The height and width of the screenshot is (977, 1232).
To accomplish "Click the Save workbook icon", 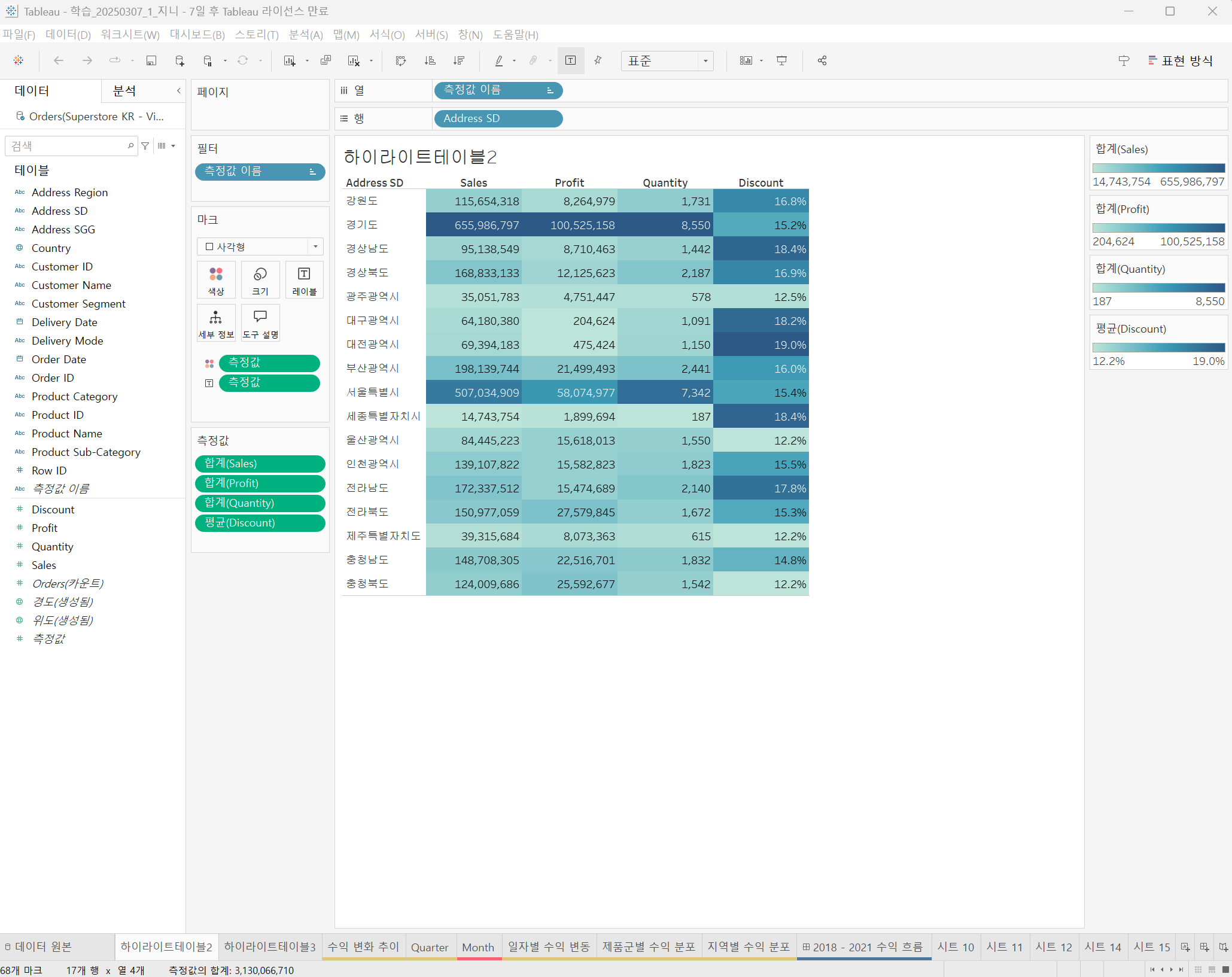I will [151, 60].
